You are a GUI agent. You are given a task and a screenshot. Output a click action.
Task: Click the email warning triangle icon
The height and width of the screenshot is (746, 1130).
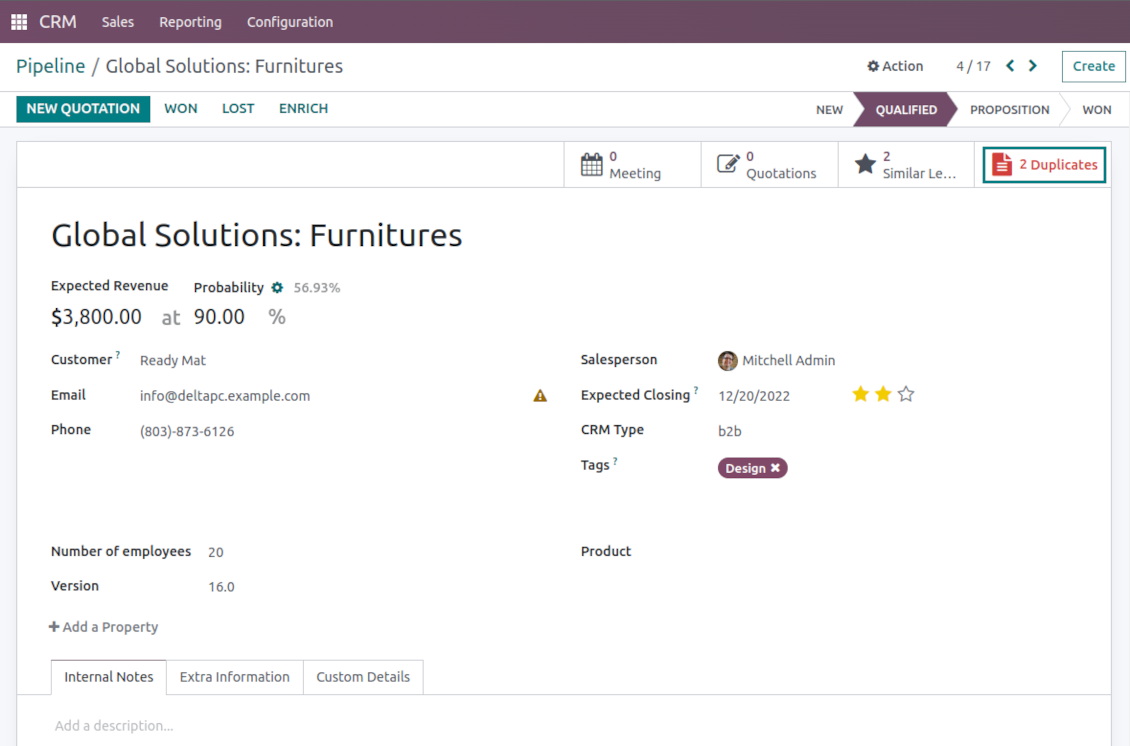pos(540,396)
